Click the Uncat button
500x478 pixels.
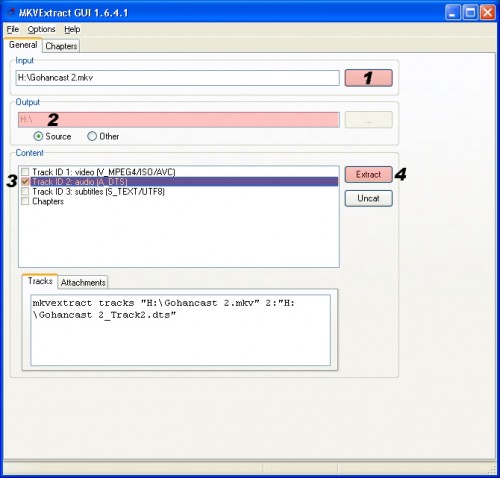[x=368, y=199]
